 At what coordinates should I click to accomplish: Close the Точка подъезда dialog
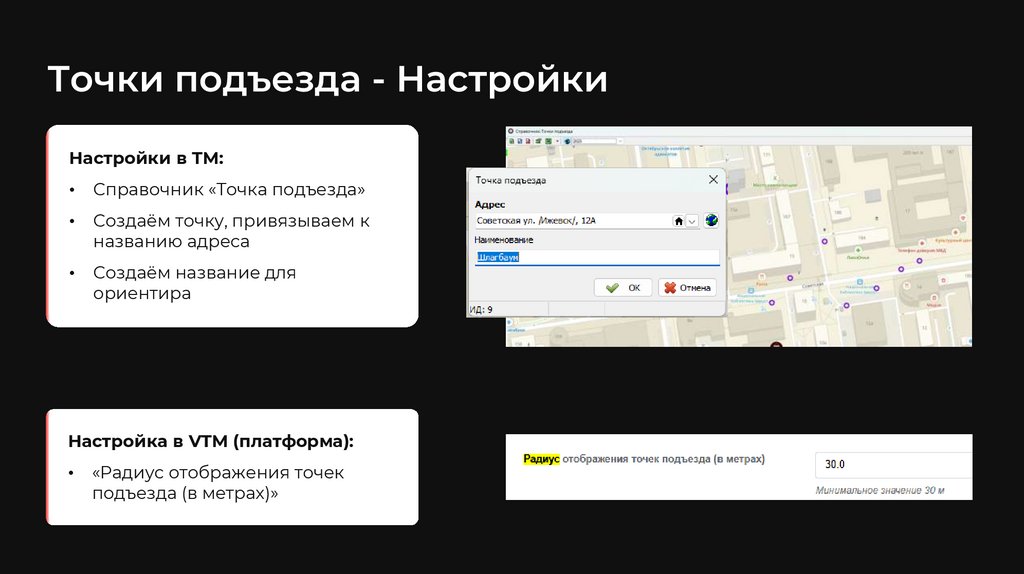[713, 180]
